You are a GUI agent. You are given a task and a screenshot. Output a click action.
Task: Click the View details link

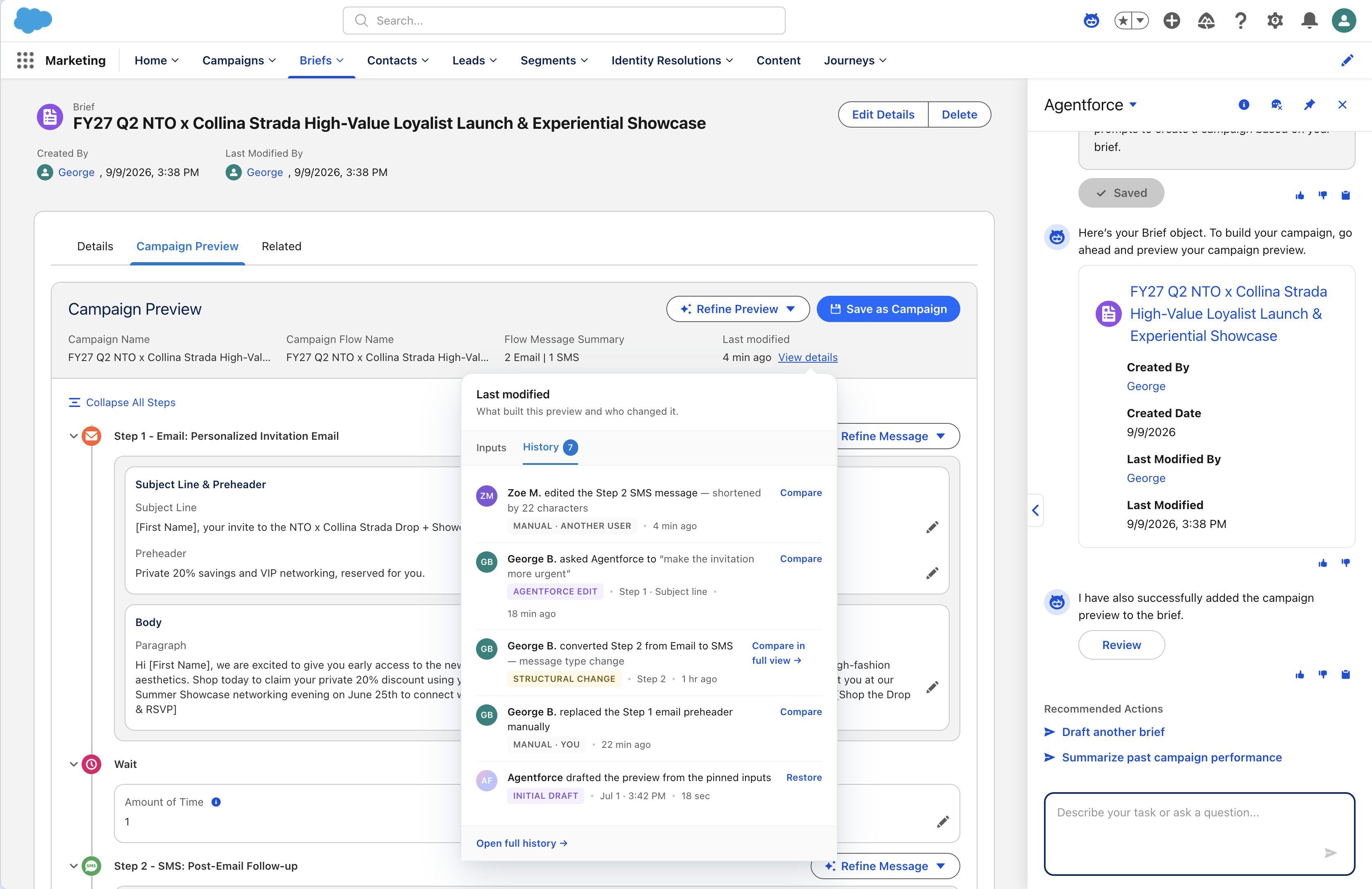808,358
